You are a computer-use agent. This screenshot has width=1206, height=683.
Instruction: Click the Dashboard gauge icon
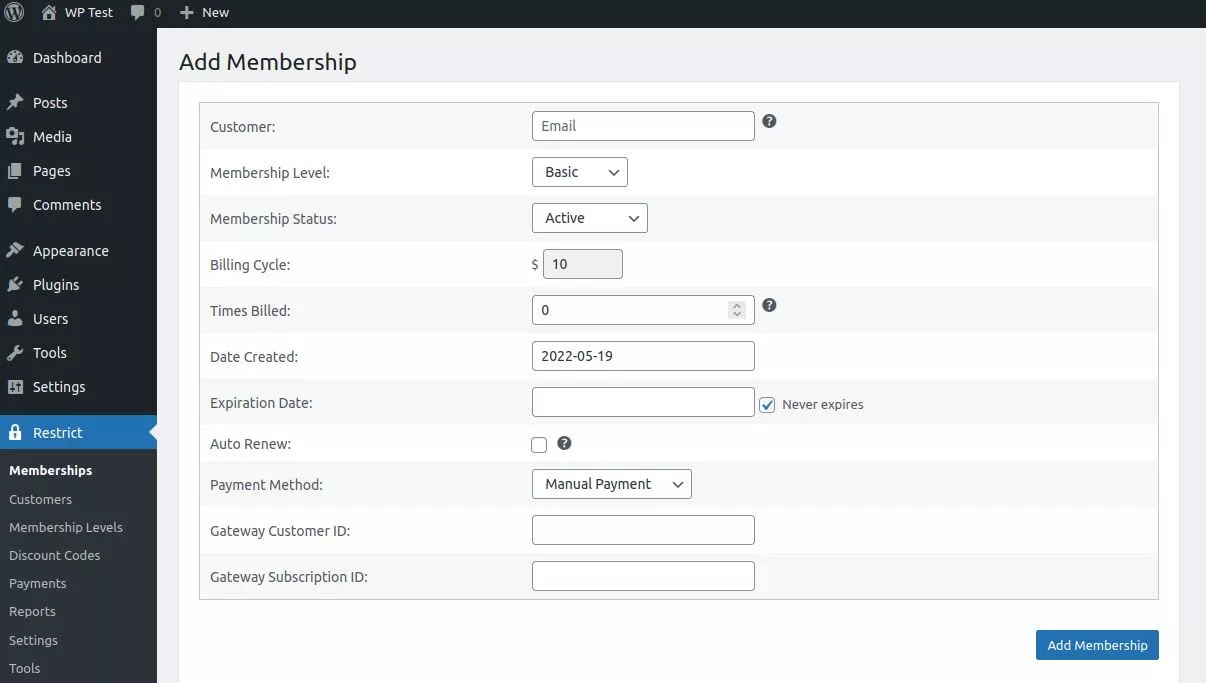click(15, 58)
